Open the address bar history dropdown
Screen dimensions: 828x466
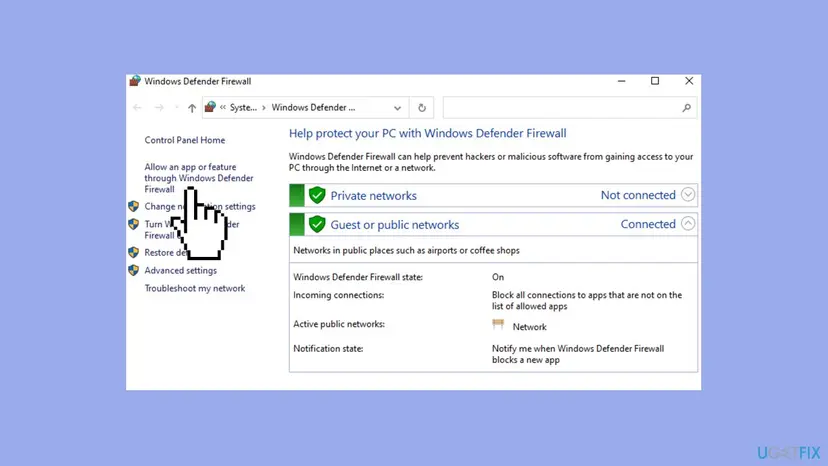coord(397,108)
